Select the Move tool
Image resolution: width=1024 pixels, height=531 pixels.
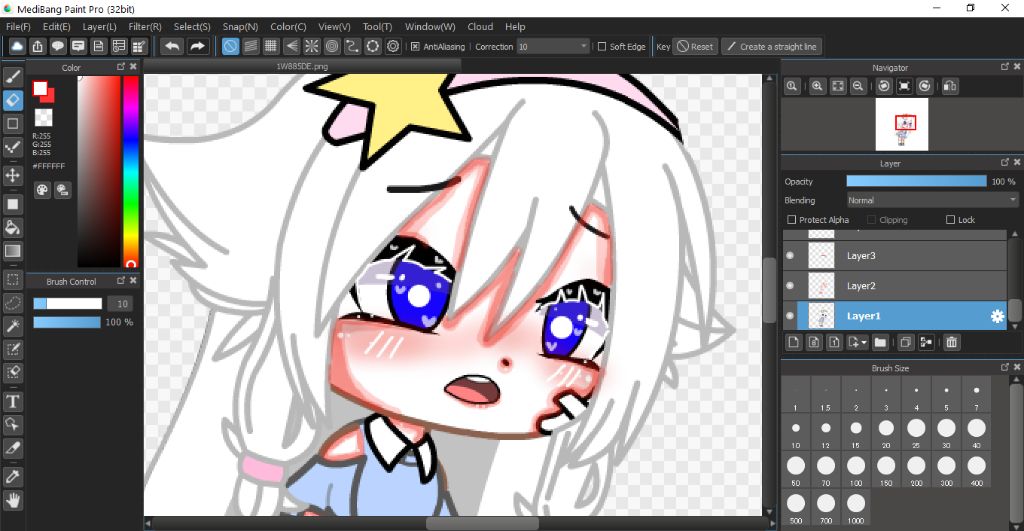(x=12, y=175)
